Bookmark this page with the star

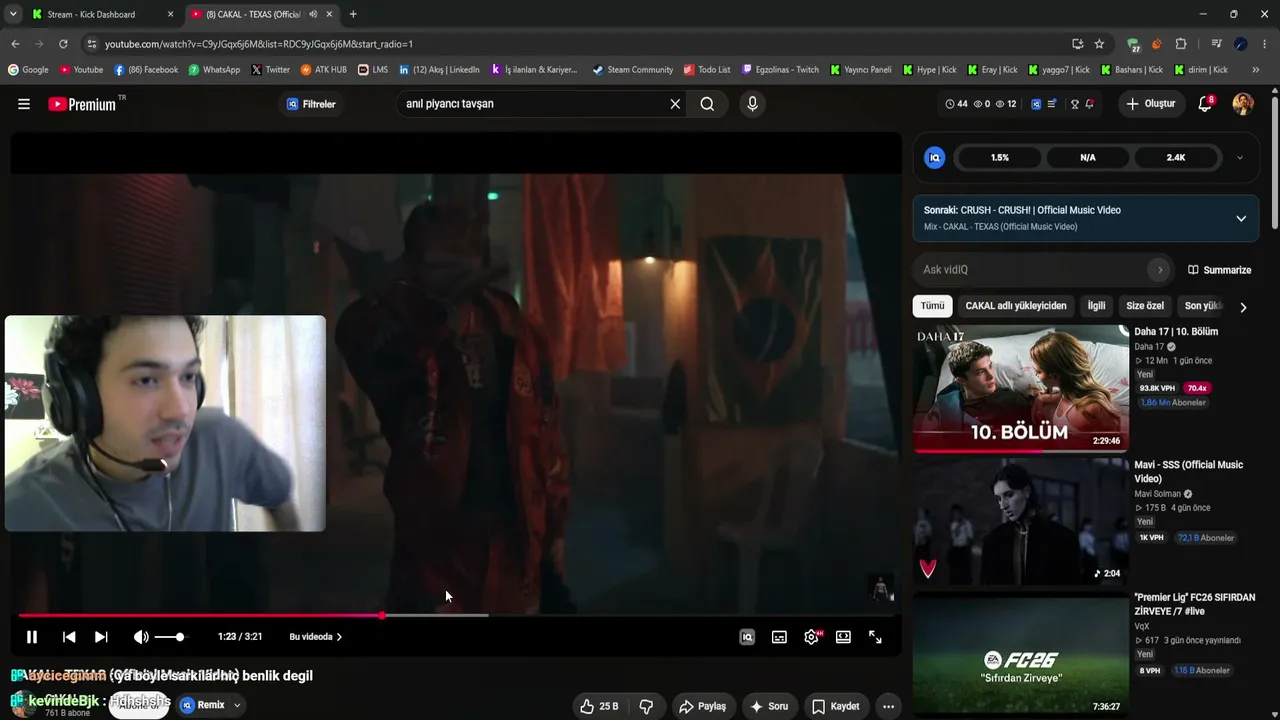[x=1099, y=44]
